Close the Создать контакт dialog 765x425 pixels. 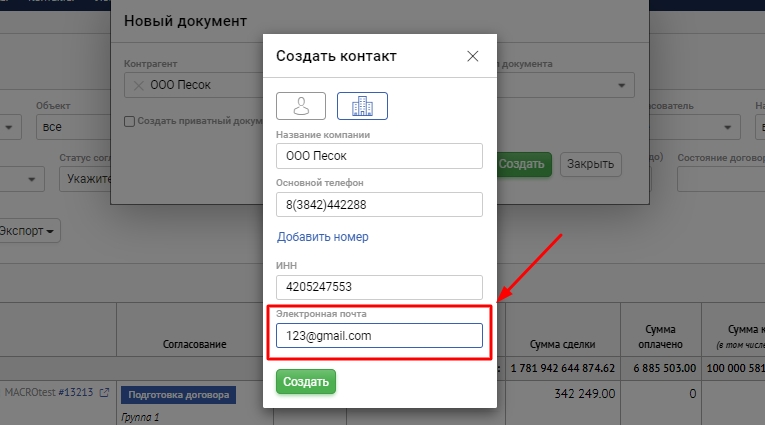pyautogui.click(x=473, y=56)
